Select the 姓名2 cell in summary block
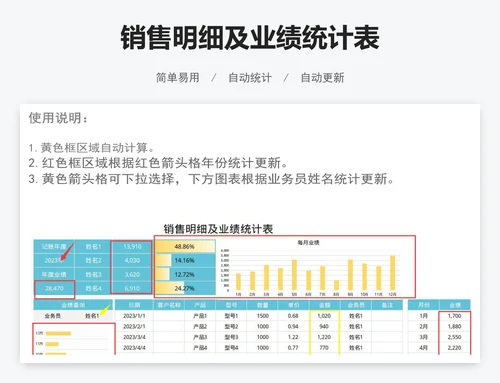 [x=93, y=260]
